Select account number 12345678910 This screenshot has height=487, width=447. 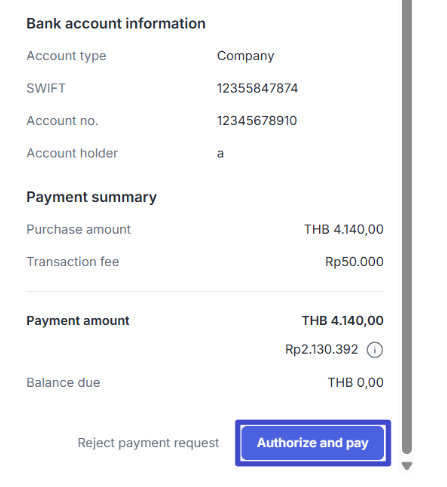pyautogui.click(x=257, y=121)
